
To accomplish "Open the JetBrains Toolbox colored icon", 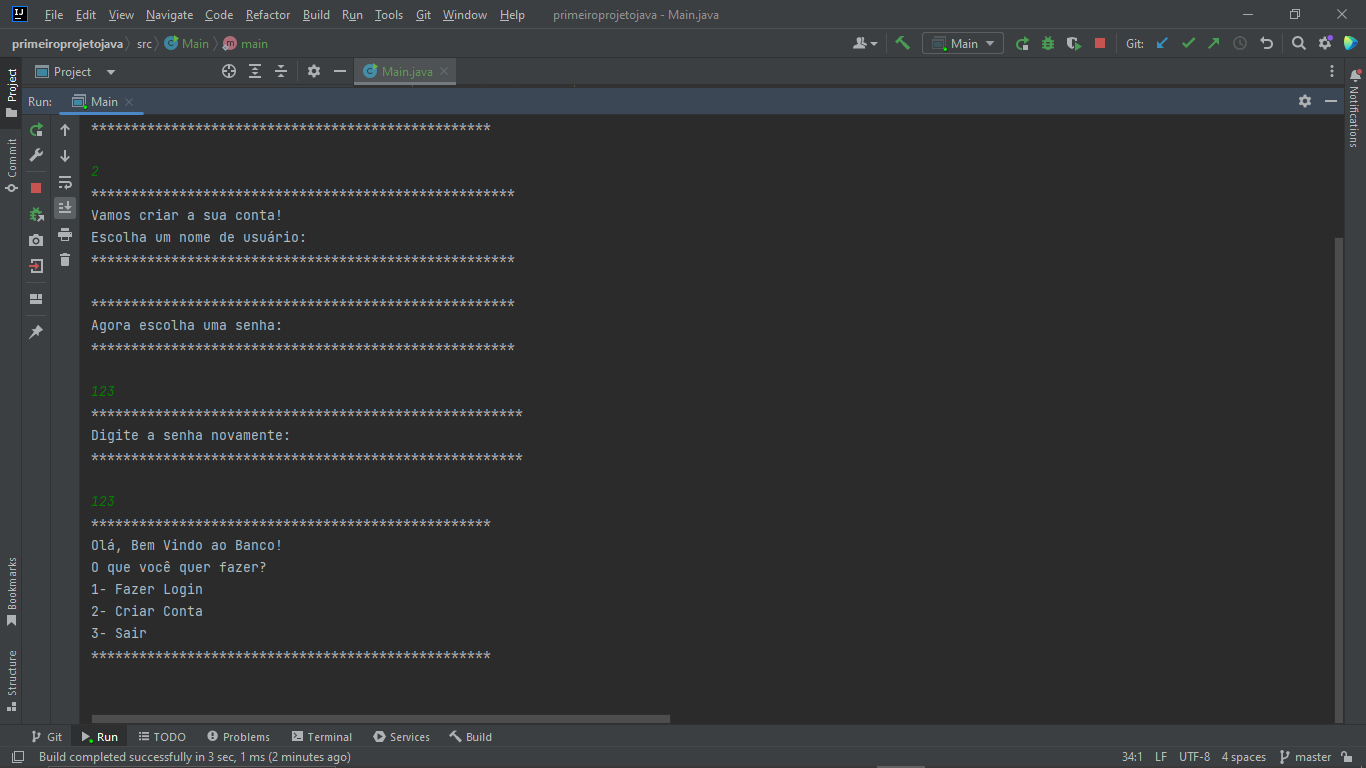I will tap(1350, 43).
